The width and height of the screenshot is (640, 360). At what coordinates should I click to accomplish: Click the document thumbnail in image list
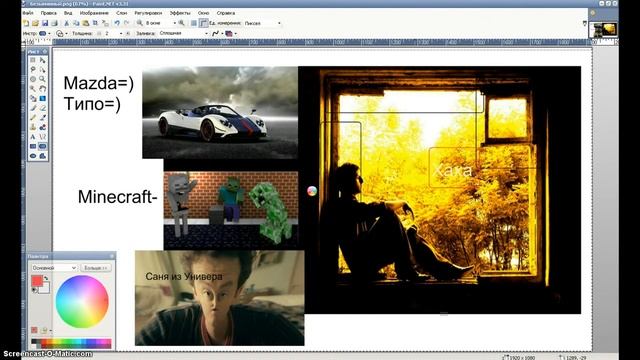pyautogui.click(x=603, y=29)
